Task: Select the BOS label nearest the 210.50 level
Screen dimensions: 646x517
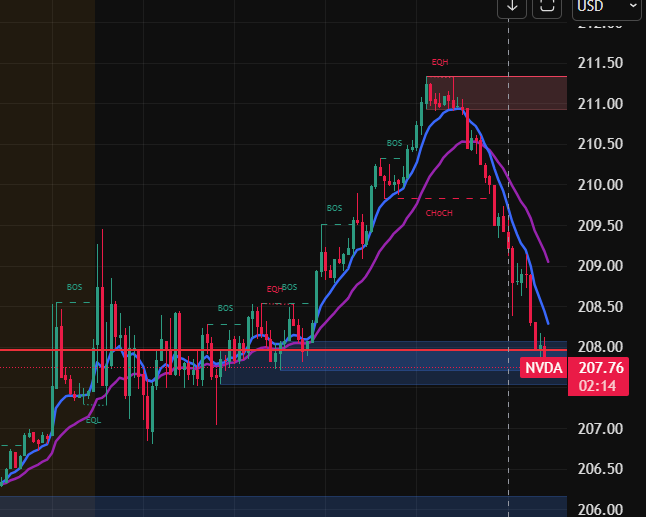Action: (394, 143)
